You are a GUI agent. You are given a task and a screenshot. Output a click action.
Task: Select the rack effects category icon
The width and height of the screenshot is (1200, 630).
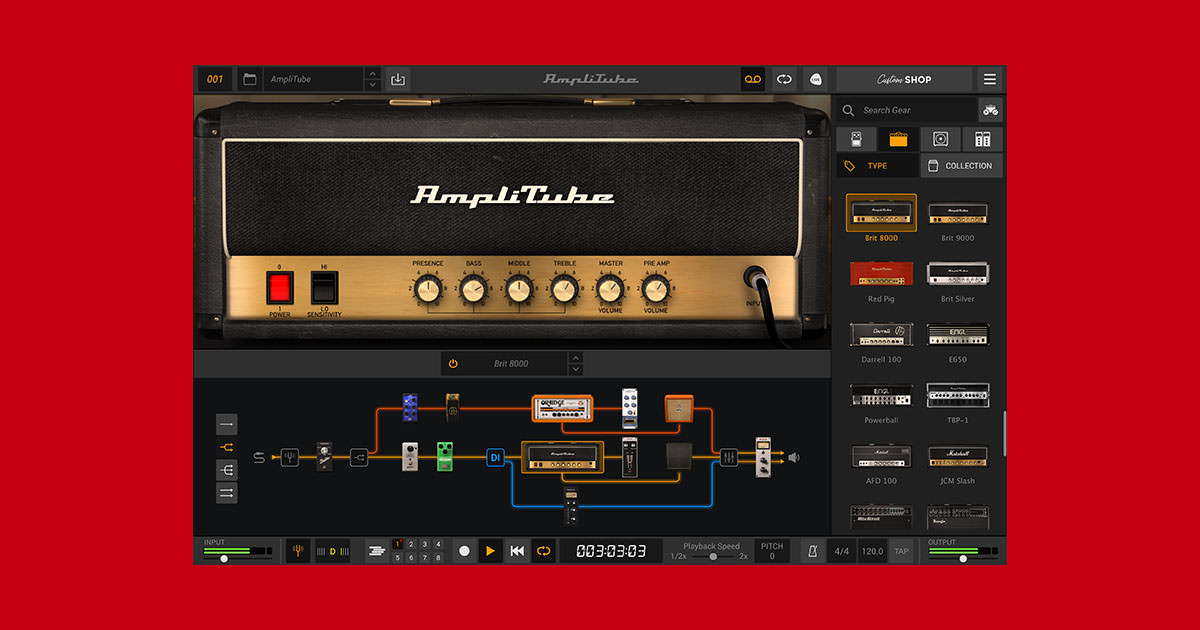coord(982,139)
